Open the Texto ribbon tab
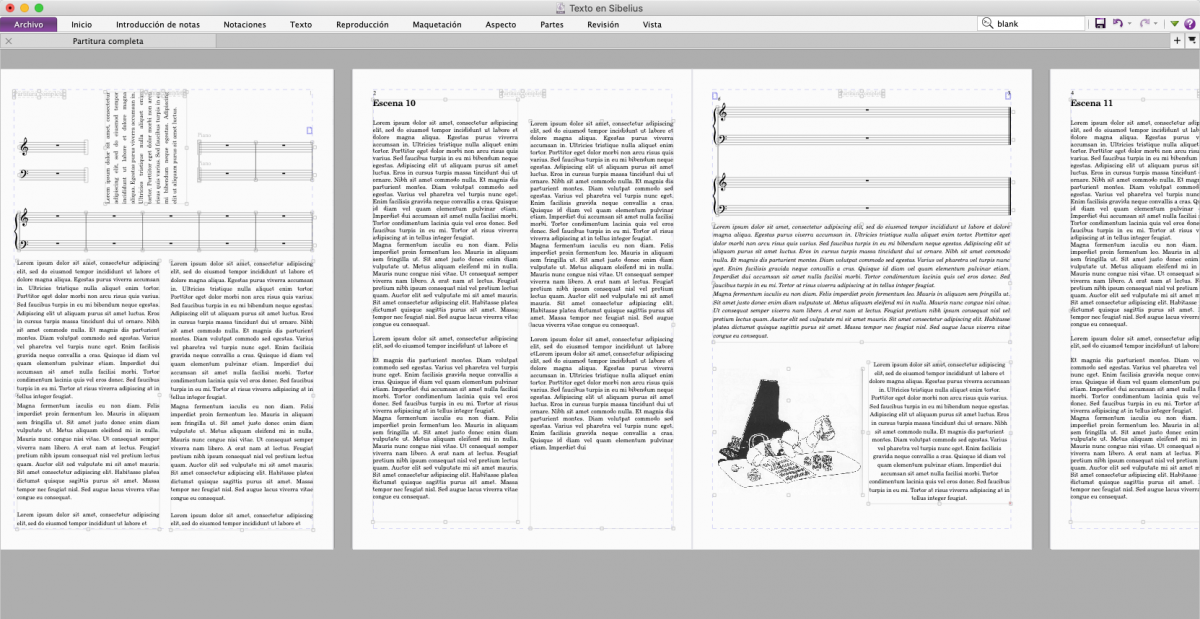 [300, 23]
